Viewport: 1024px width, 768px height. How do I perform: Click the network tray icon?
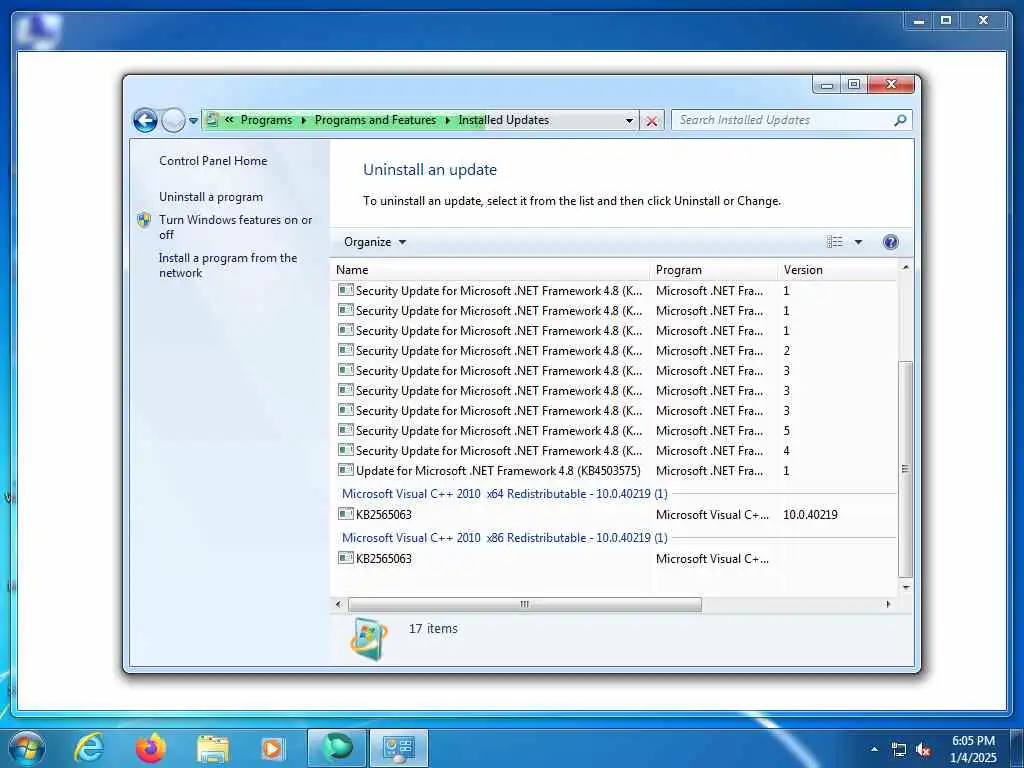pos(899,750)
